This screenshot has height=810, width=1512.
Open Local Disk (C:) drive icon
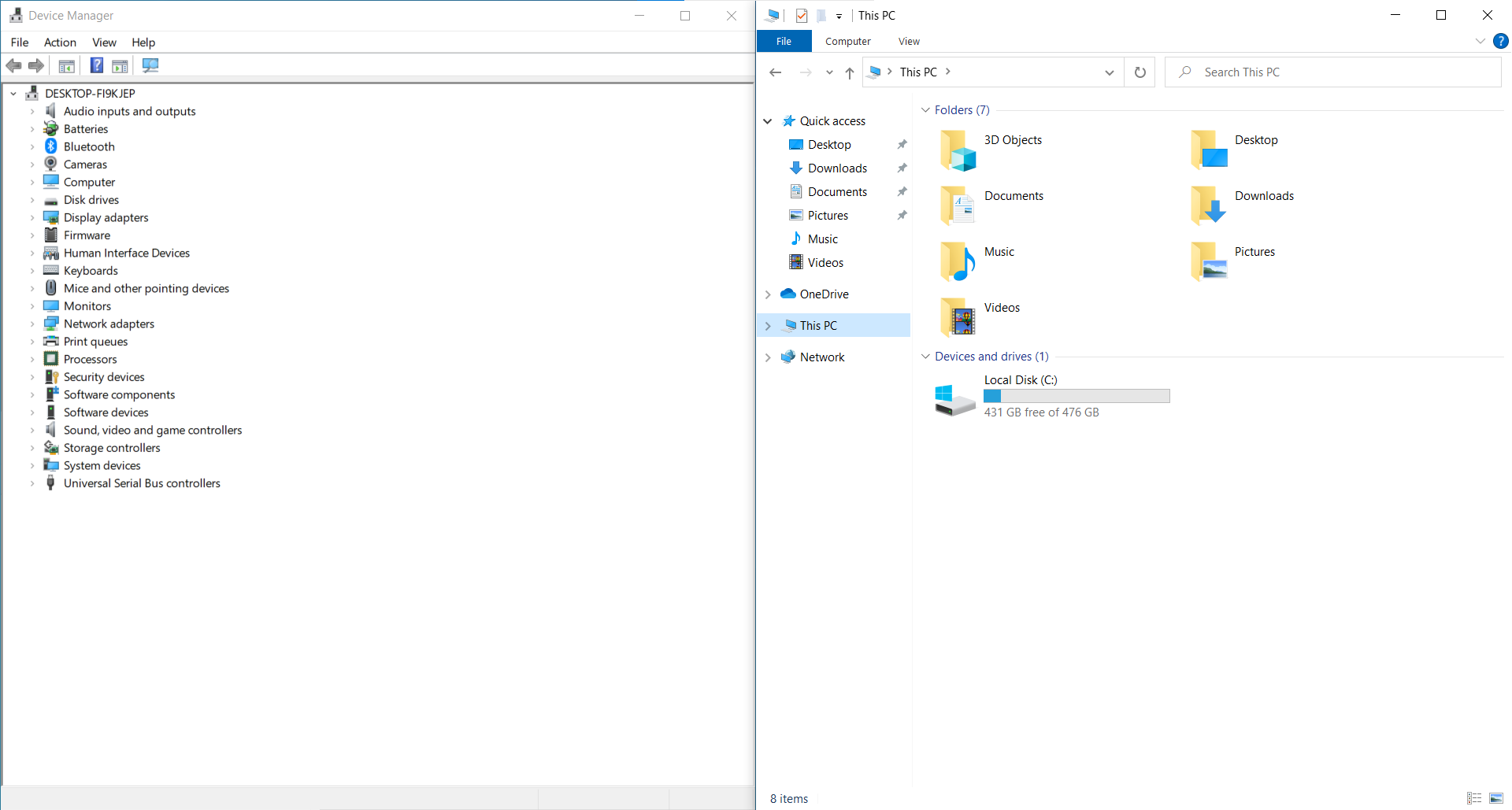pos(954,398)
